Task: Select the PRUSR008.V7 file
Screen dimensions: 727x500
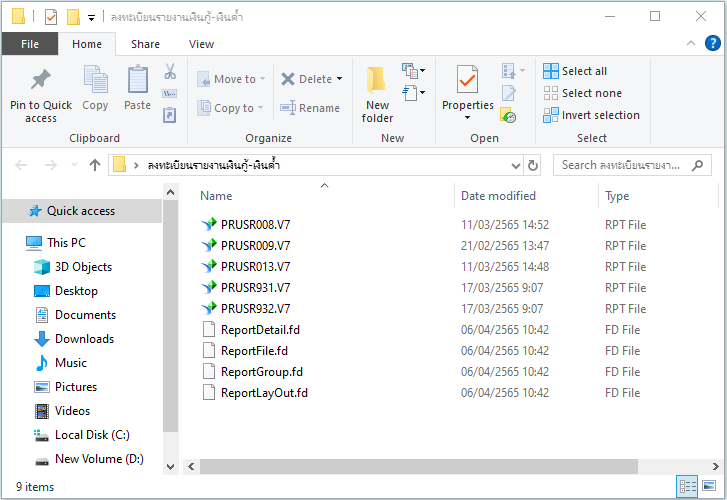Action: point(255,224)
